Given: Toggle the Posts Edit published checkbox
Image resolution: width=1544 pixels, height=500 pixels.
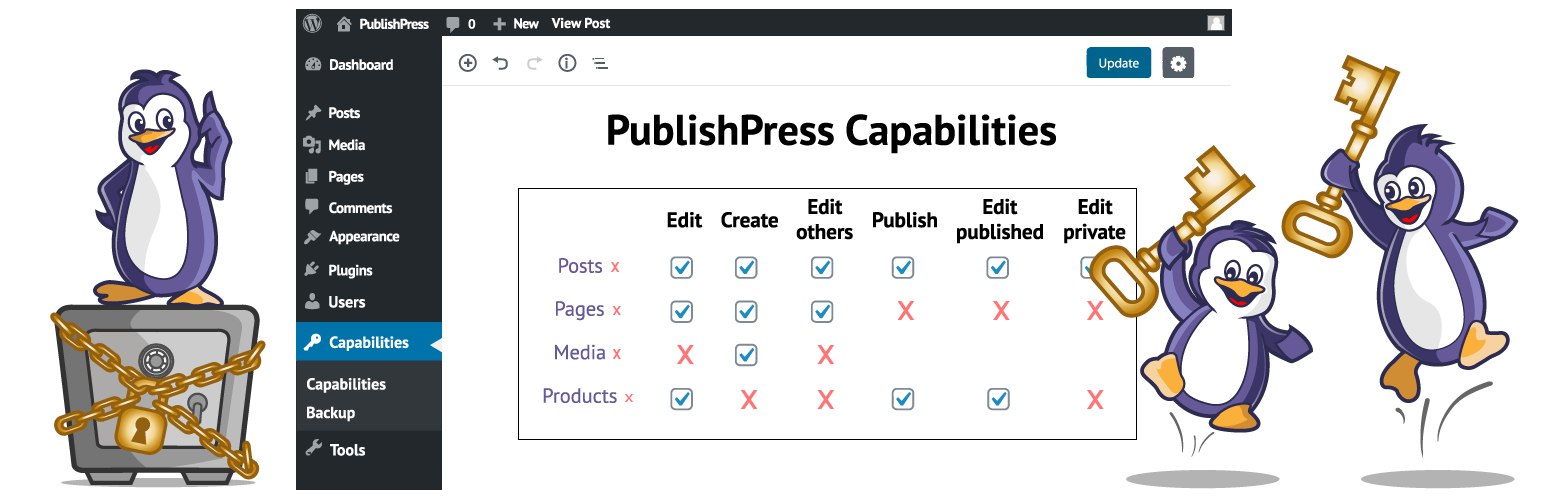Looking at the screenshot, I should [997, 267].
